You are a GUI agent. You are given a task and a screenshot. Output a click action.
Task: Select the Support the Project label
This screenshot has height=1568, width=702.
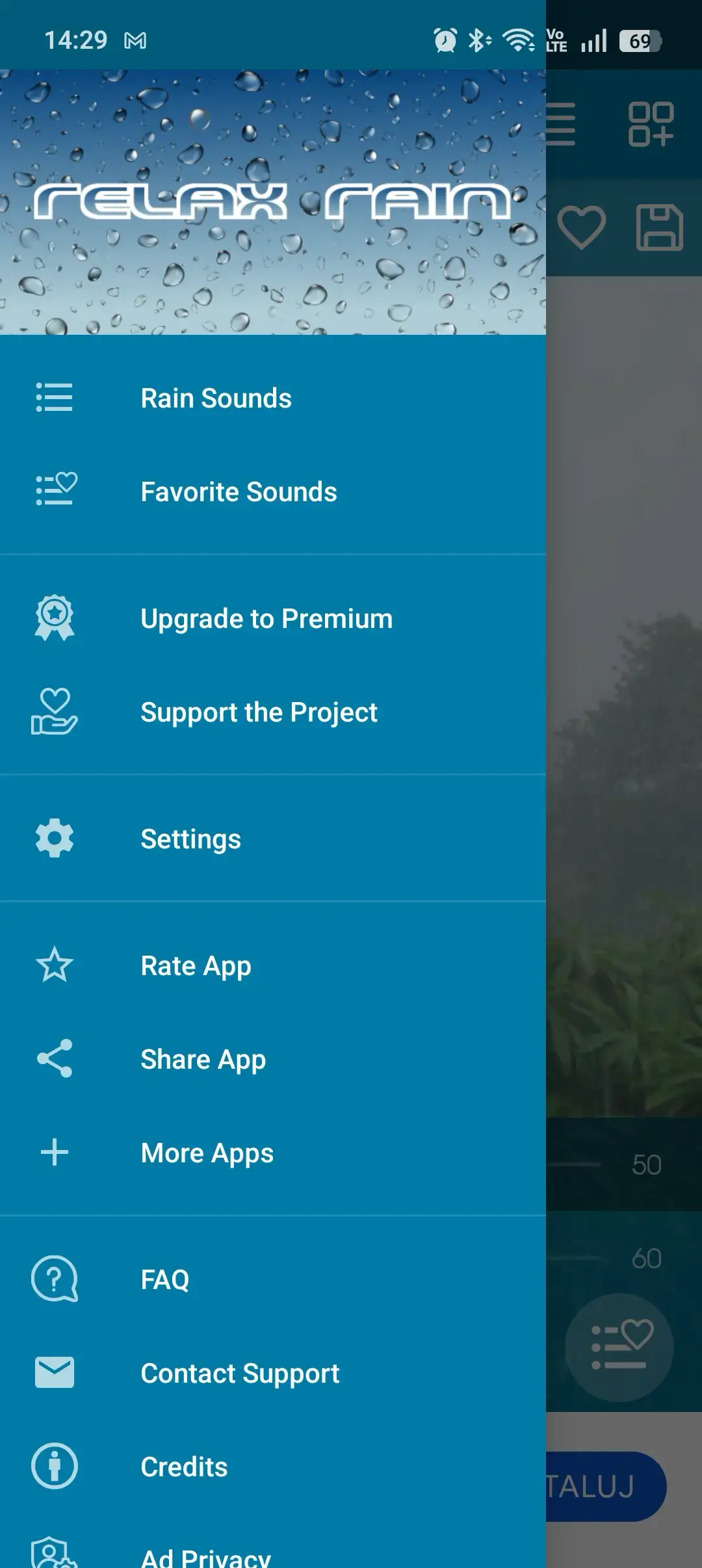[259, 712]
